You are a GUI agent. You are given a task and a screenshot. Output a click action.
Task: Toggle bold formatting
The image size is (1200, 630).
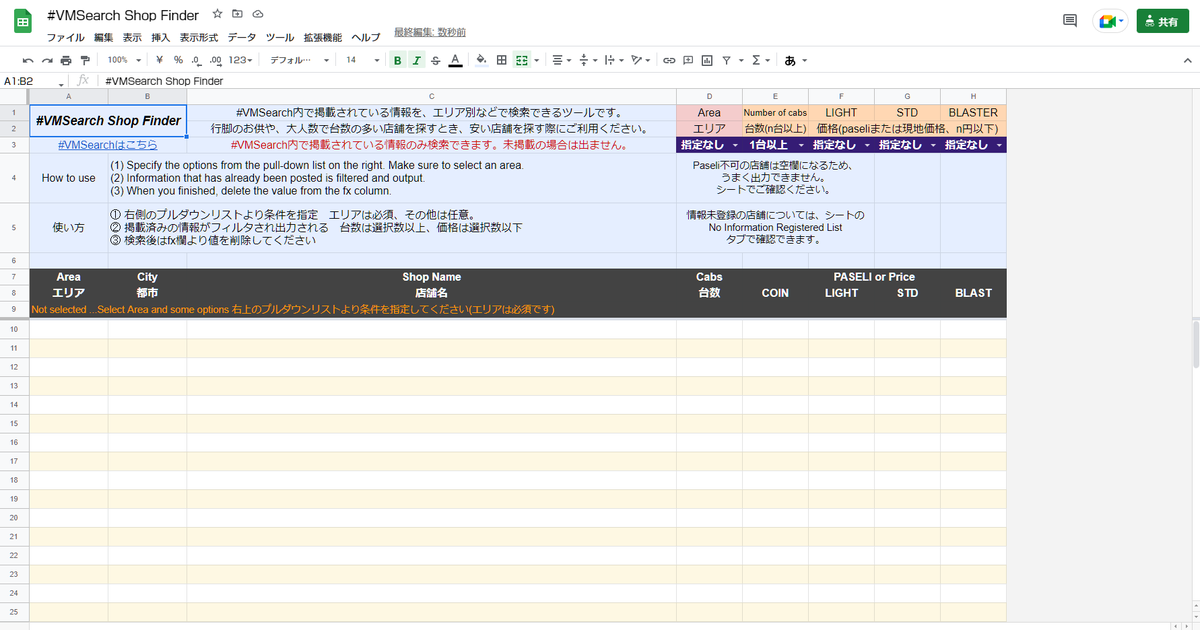coord(398,60)
